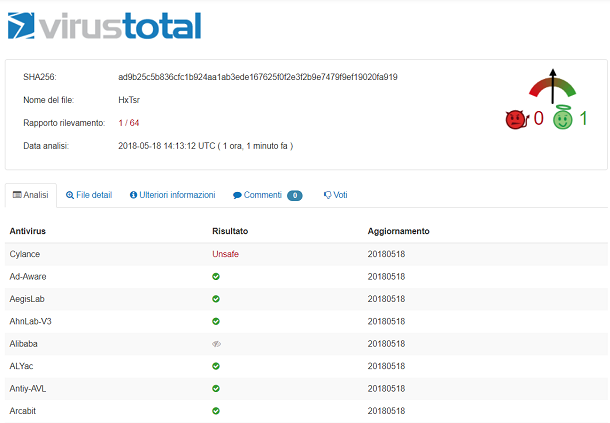Click the community score gauge
610x423 pixels.
coord(552,87)
